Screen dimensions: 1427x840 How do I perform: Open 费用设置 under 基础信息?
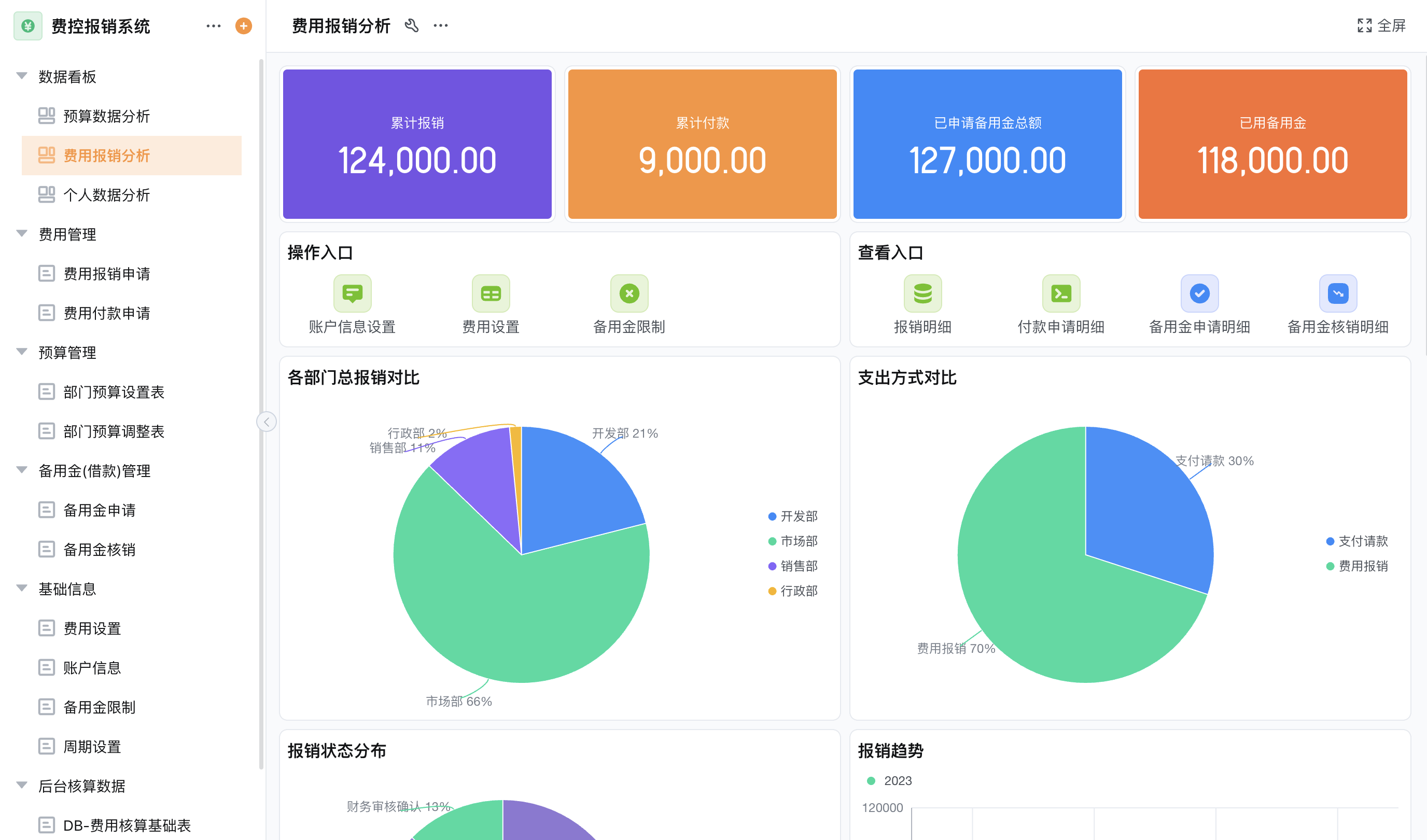click(x=131, y=628)
